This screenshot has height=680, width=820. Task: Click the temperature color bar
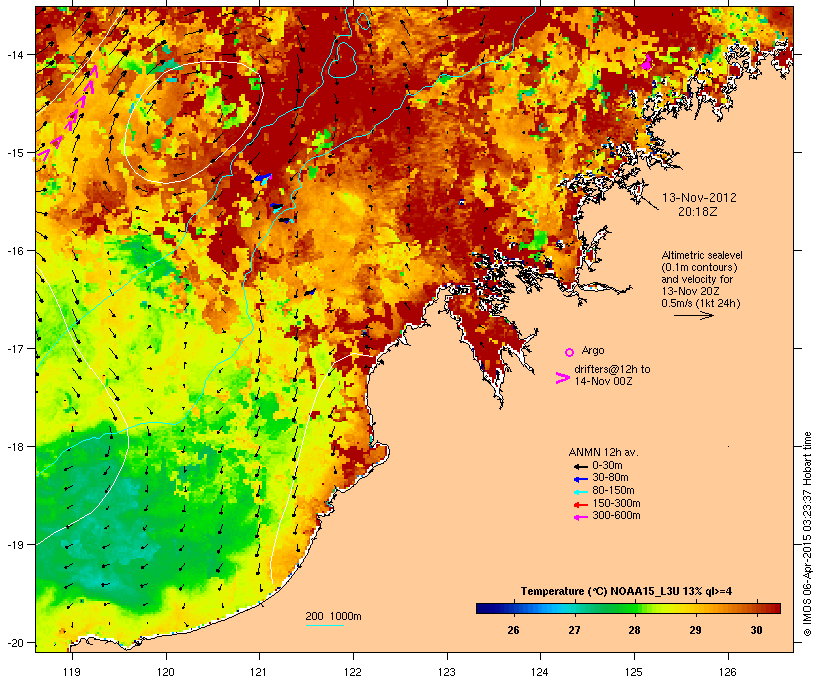pyautogui.click(x=628, y=608)
